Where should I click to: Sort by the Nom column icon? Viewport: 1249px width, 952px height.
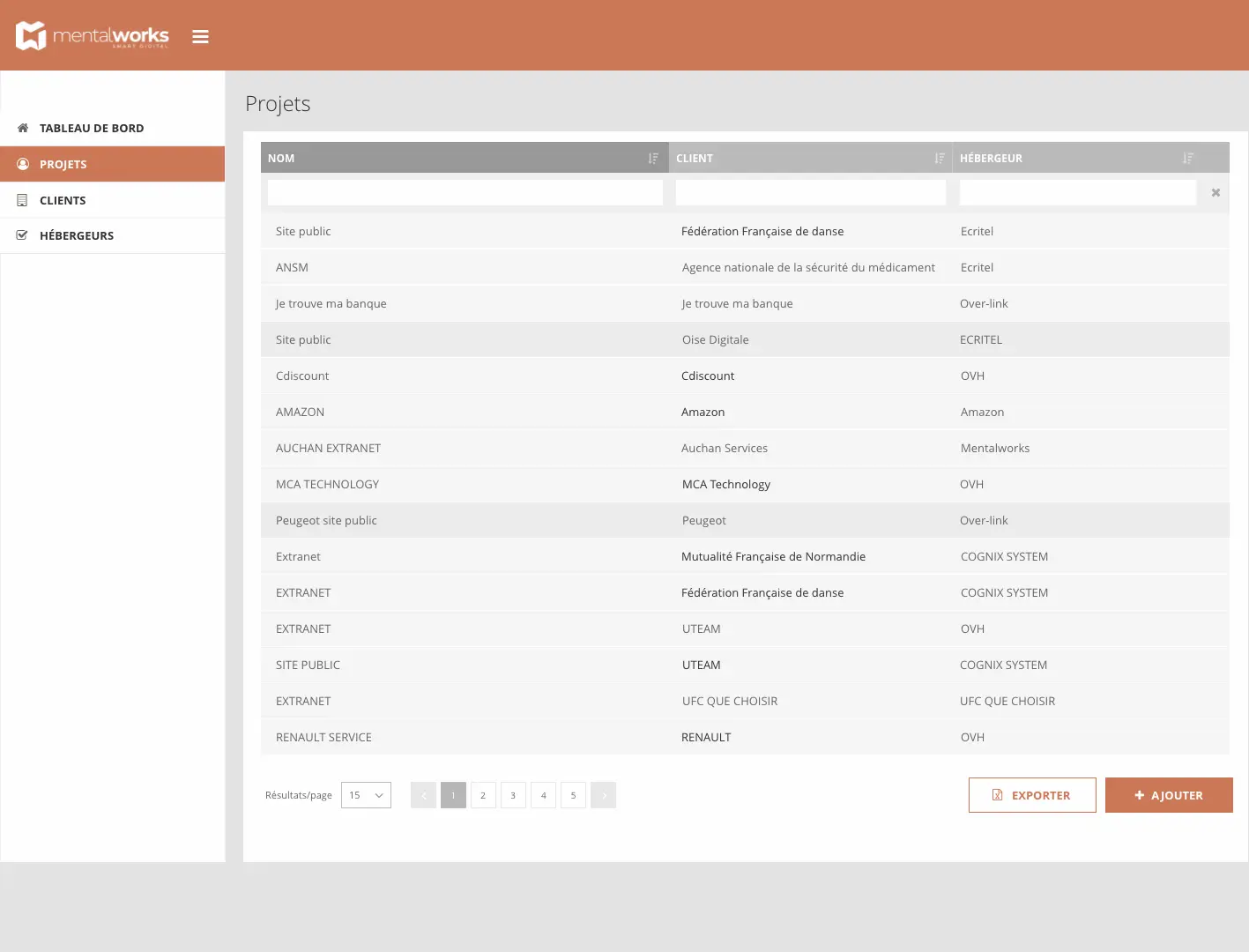[x=653, y=159]
